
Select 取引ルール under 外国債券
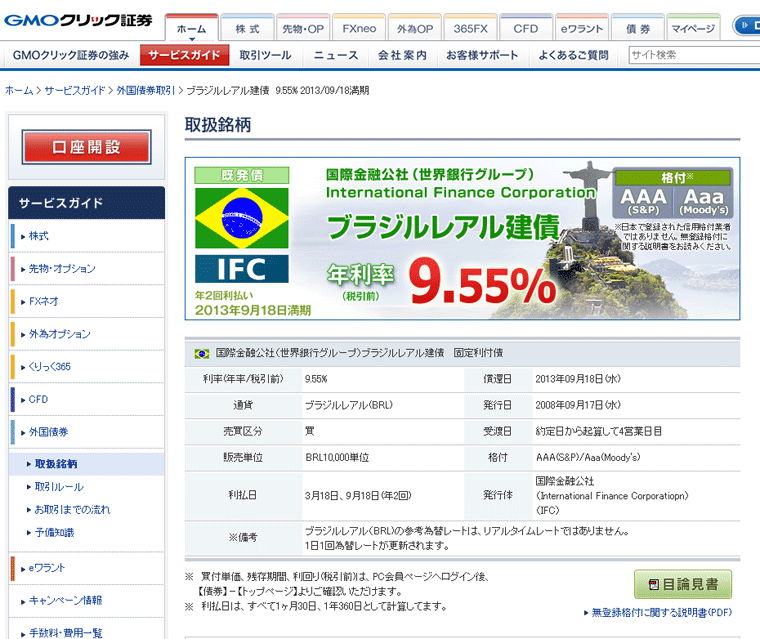click(59, 487)
